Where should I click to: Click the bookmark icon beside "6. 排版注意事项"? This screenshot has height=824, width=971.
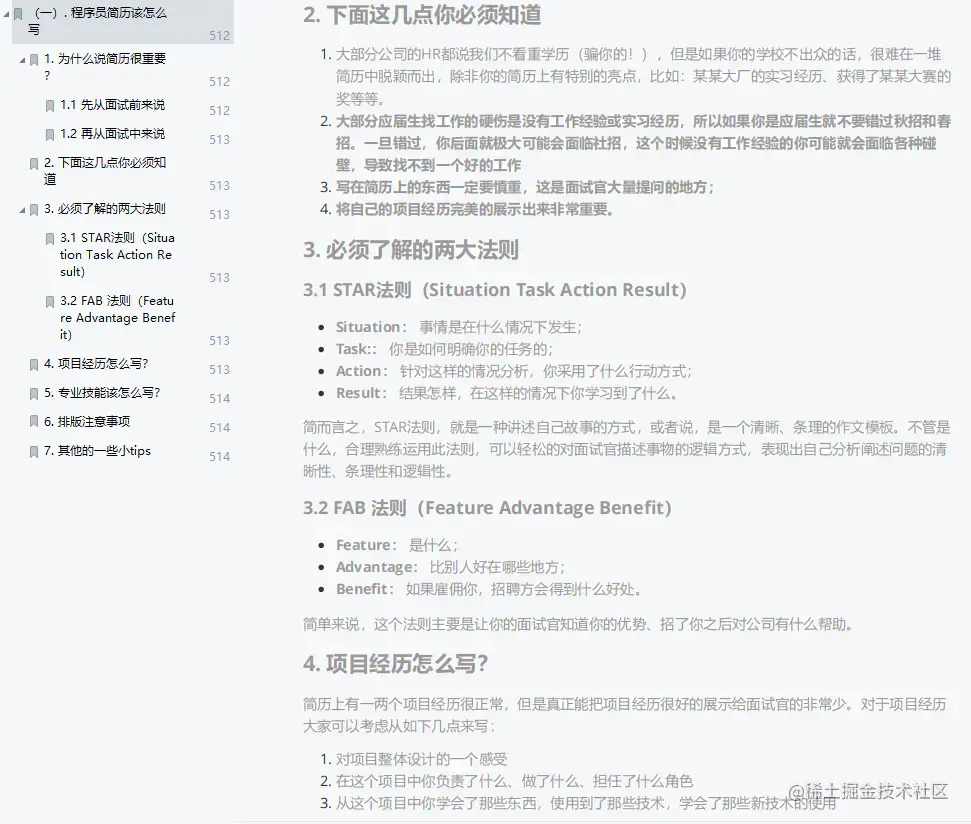coord(32,422)
